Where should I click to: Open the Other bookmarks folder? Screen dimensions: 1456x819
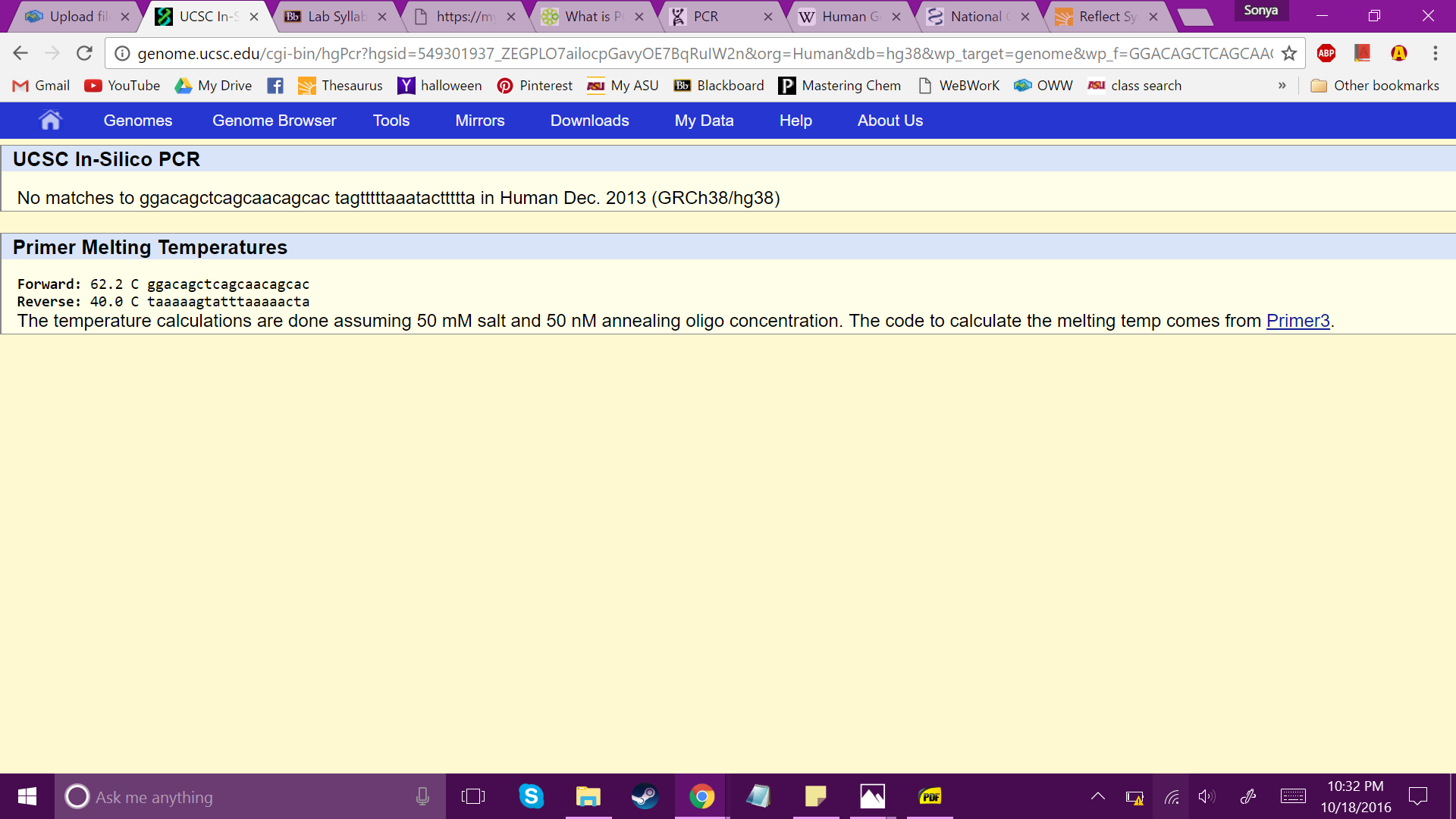coord(1375,86)
